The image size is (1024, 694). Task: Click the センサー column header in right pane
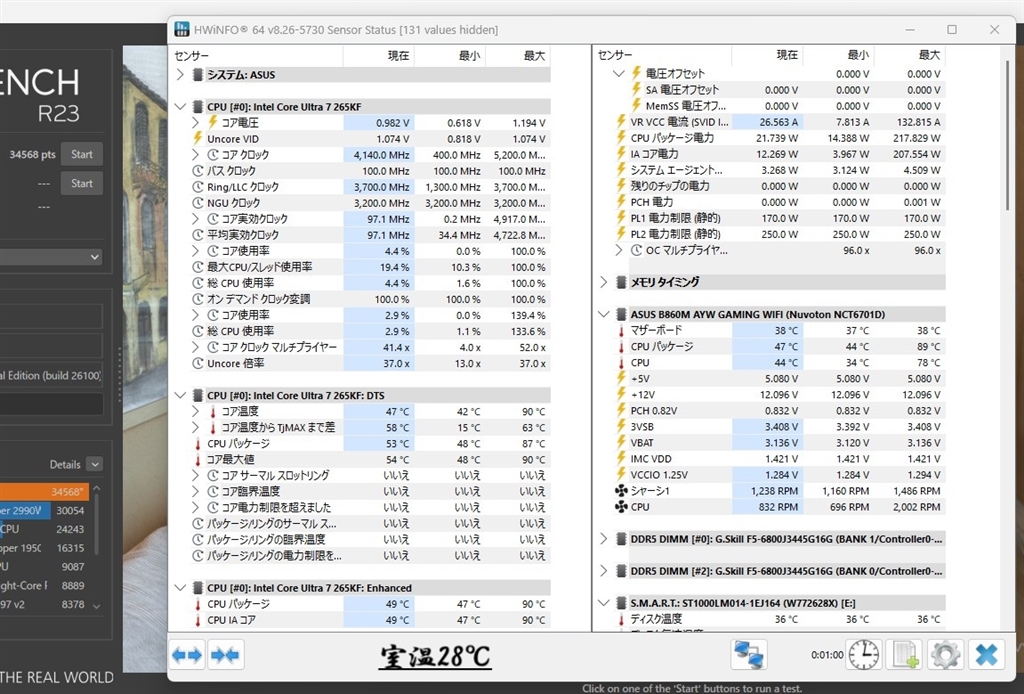(664, 55)
